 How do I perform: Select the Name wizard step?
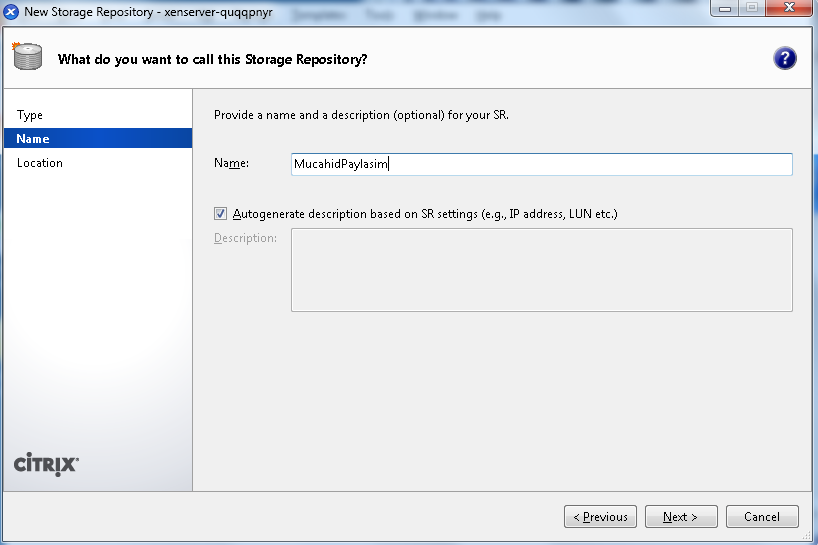click(x=98, y=138)
